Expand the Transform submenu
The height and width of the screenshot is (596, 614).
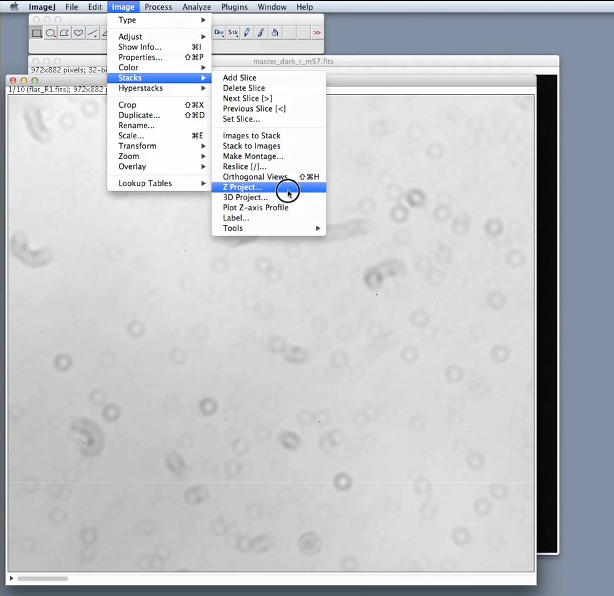tap(159, 146)
